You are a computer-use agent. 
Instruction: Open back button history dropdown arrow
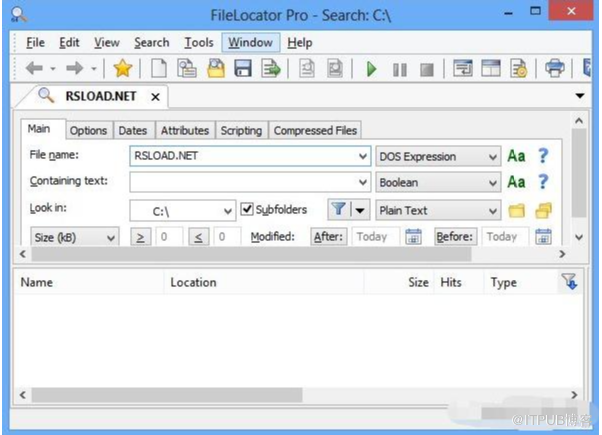(53, 69)
